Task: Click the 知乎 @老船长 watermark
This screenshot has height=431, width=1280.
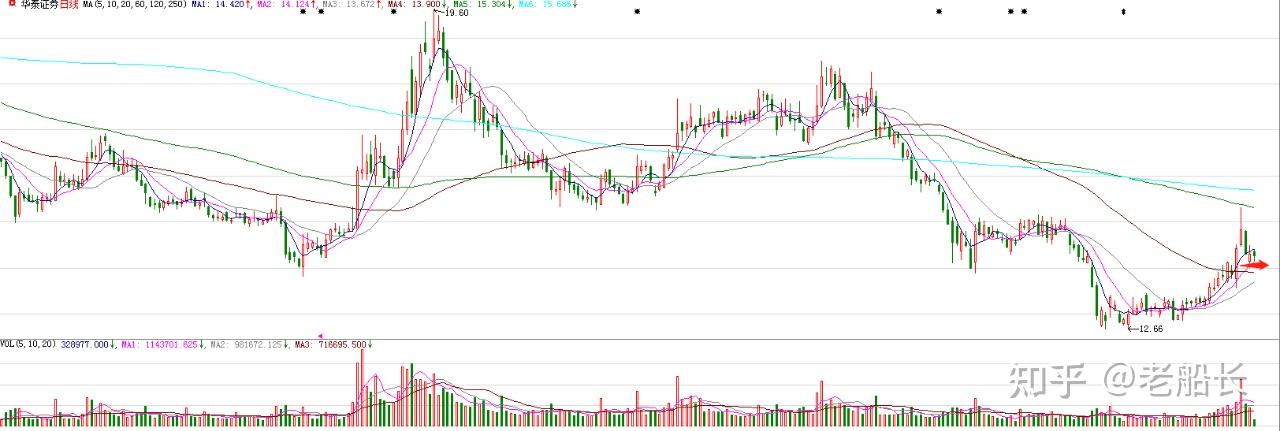Action: (1128, 380)
